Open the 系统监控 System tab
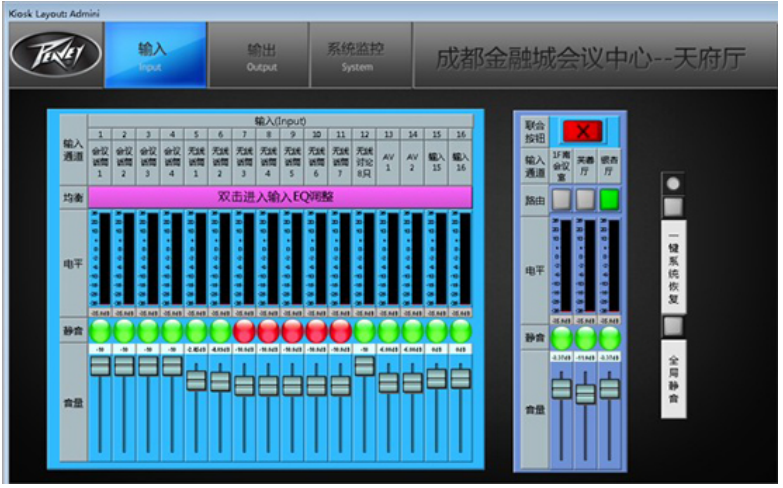 pos(356,56)
